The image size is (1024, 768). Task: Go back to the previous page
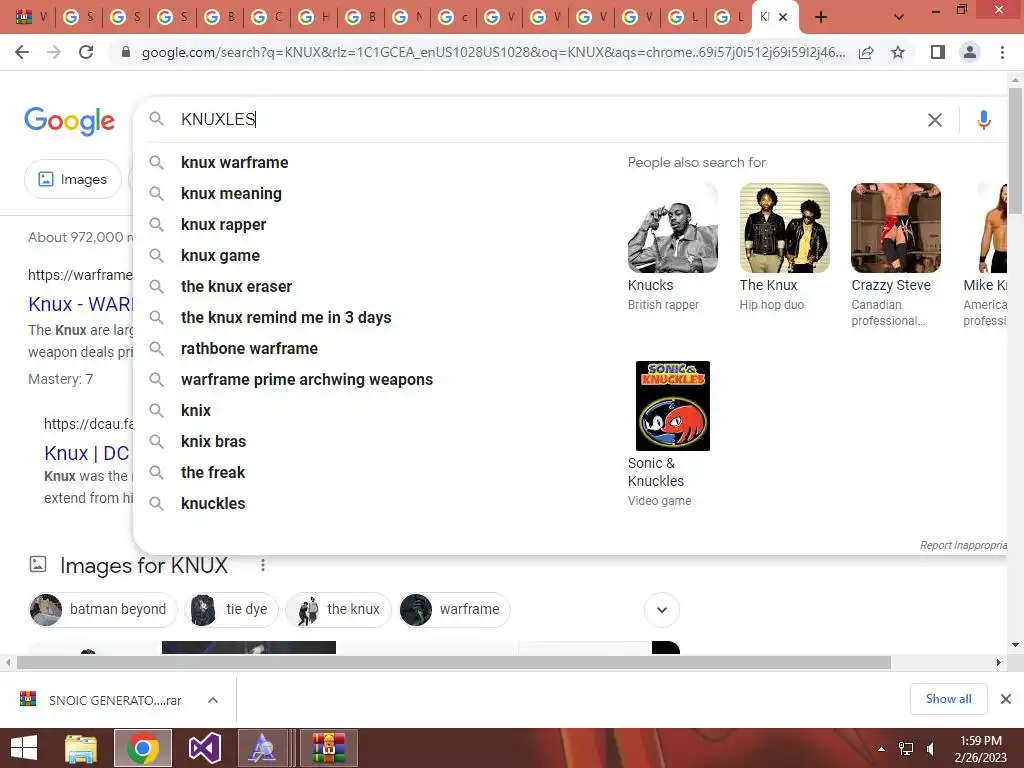coord(22,52)
